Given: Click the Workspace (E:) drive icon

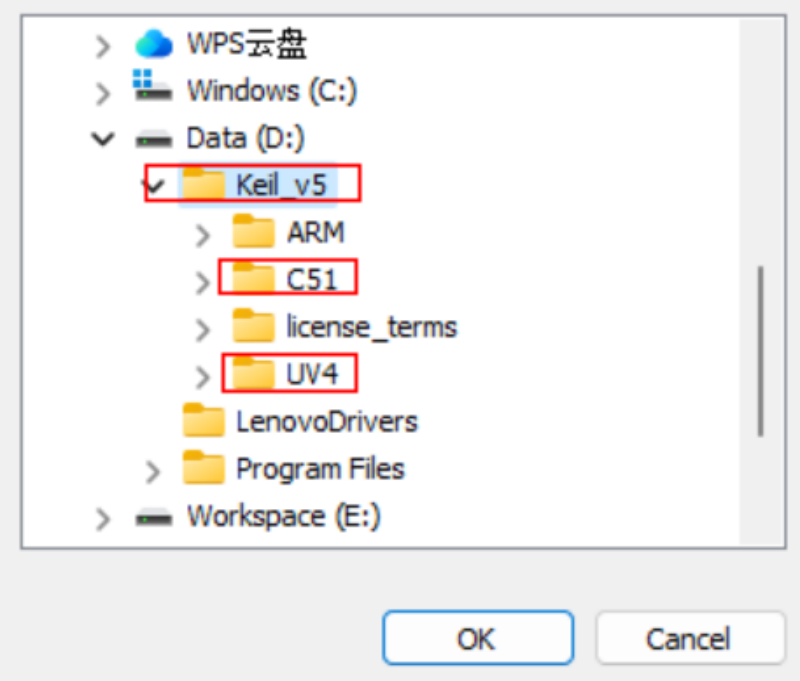Looking at the screenshot, I should (x=154, y=517).
